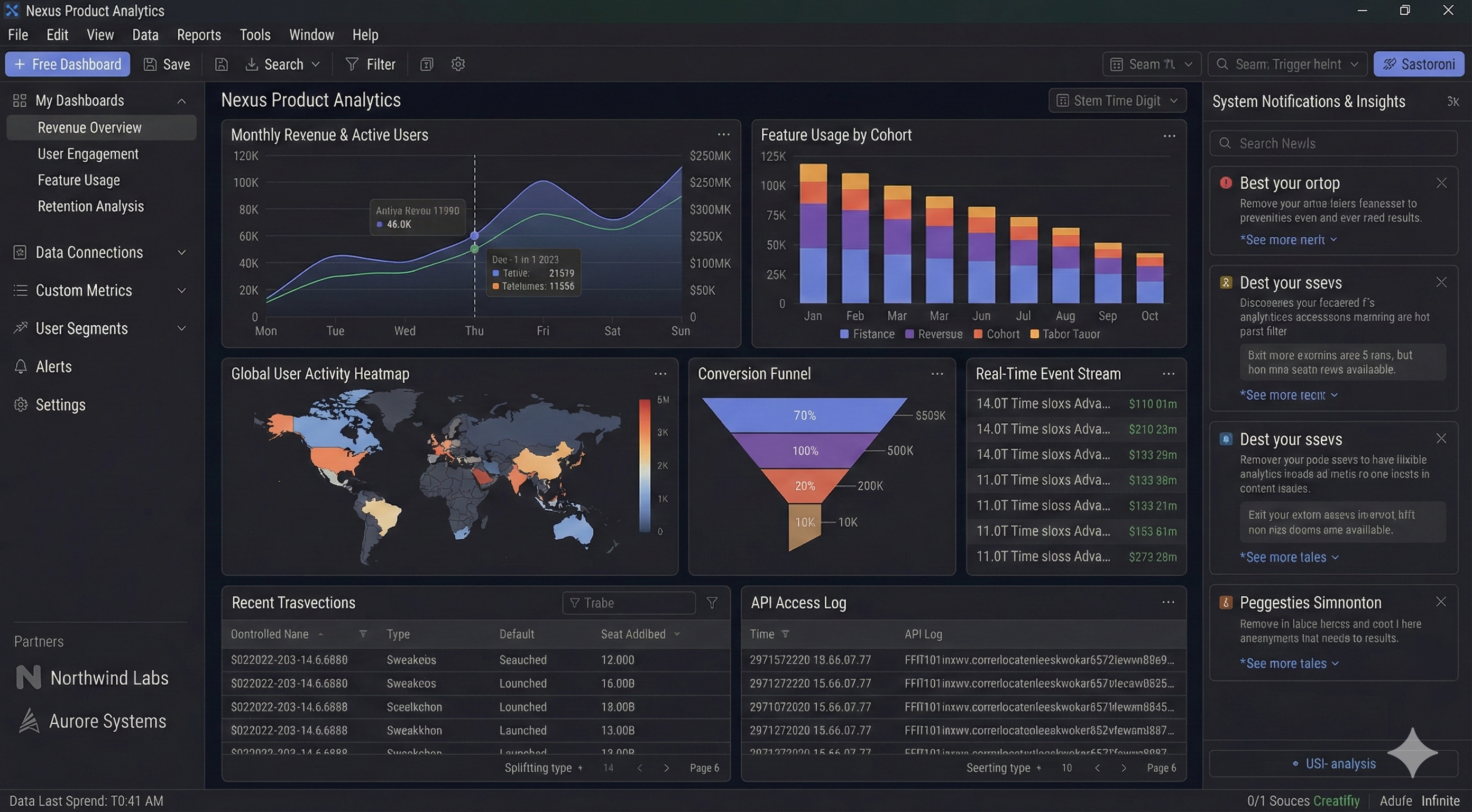This screenshot has height=812, width=1472.
Task: Toggle the Reversus legend item
Action: click(x=934, y=334)
